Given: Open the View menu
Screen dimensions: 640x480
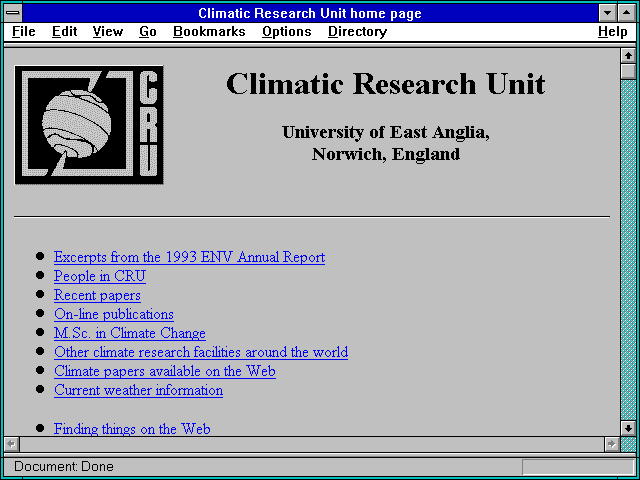Looking at the screenshot, I should point(107,32).
